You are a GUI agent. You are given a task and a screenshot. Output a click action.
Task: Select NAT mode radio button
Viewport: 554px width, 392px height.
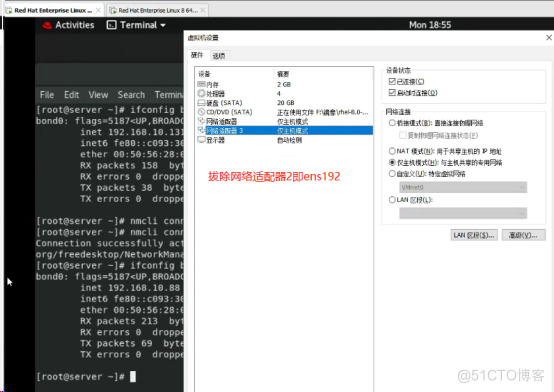[x=392, y=151]
